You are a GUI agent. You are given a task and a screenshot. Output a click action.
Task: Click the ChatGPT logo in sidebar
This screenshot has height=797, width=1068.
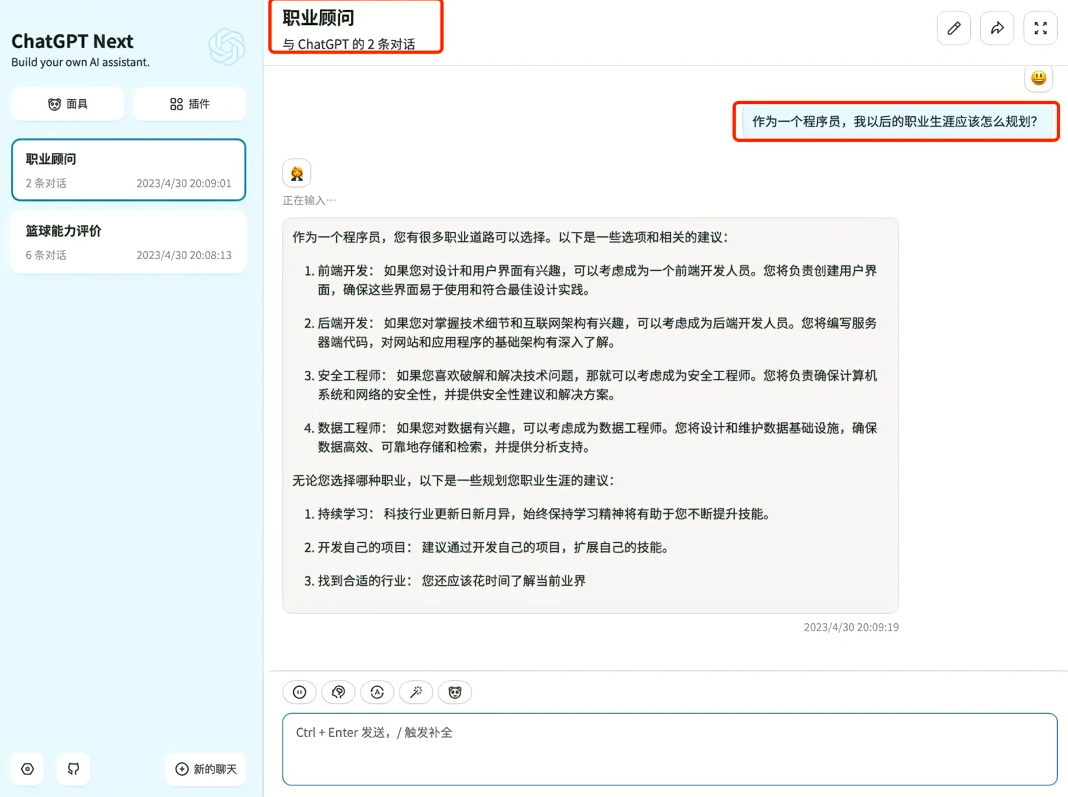(x=227, y=46)
